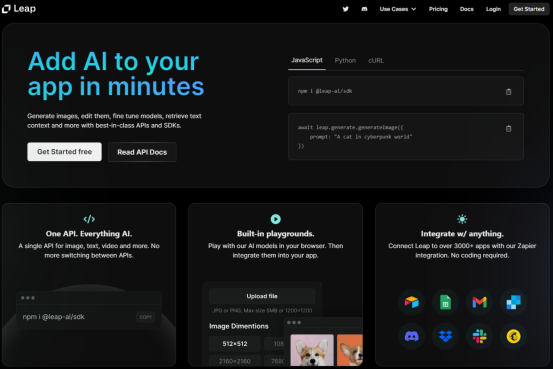553x369 pixels.
Task: Click the code brackets icon above One API
Action: click(x=89, y=219)
